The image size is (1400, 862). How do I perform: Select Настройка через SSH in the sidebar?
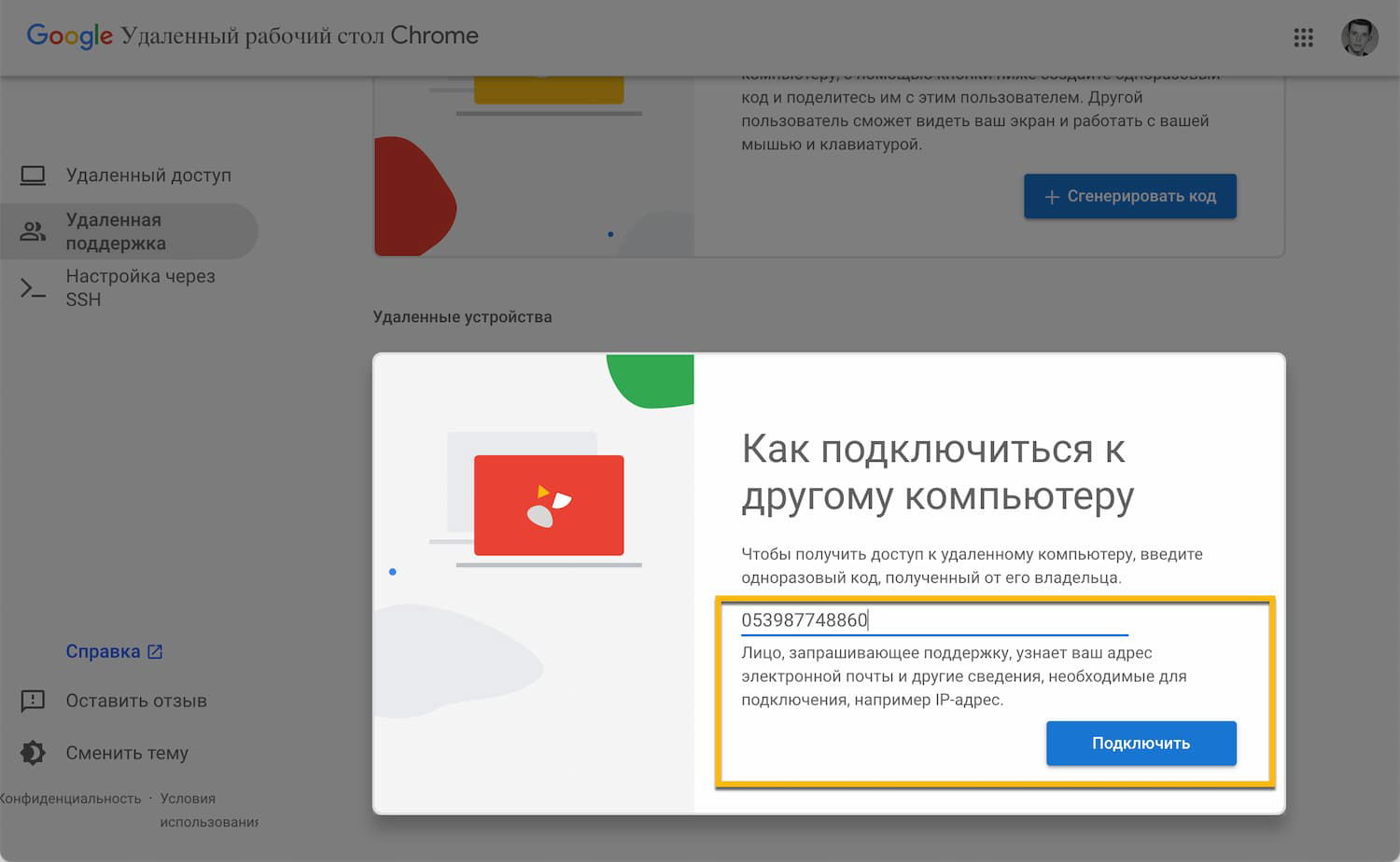[x=140, y=287]
